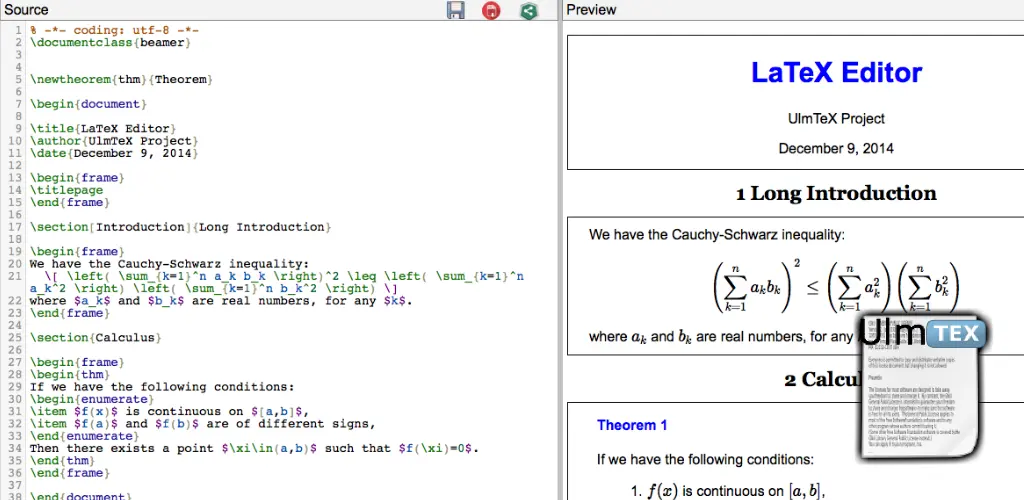Click preview item 'f(x) is continuous on [a, b]'

coord(728,492)
